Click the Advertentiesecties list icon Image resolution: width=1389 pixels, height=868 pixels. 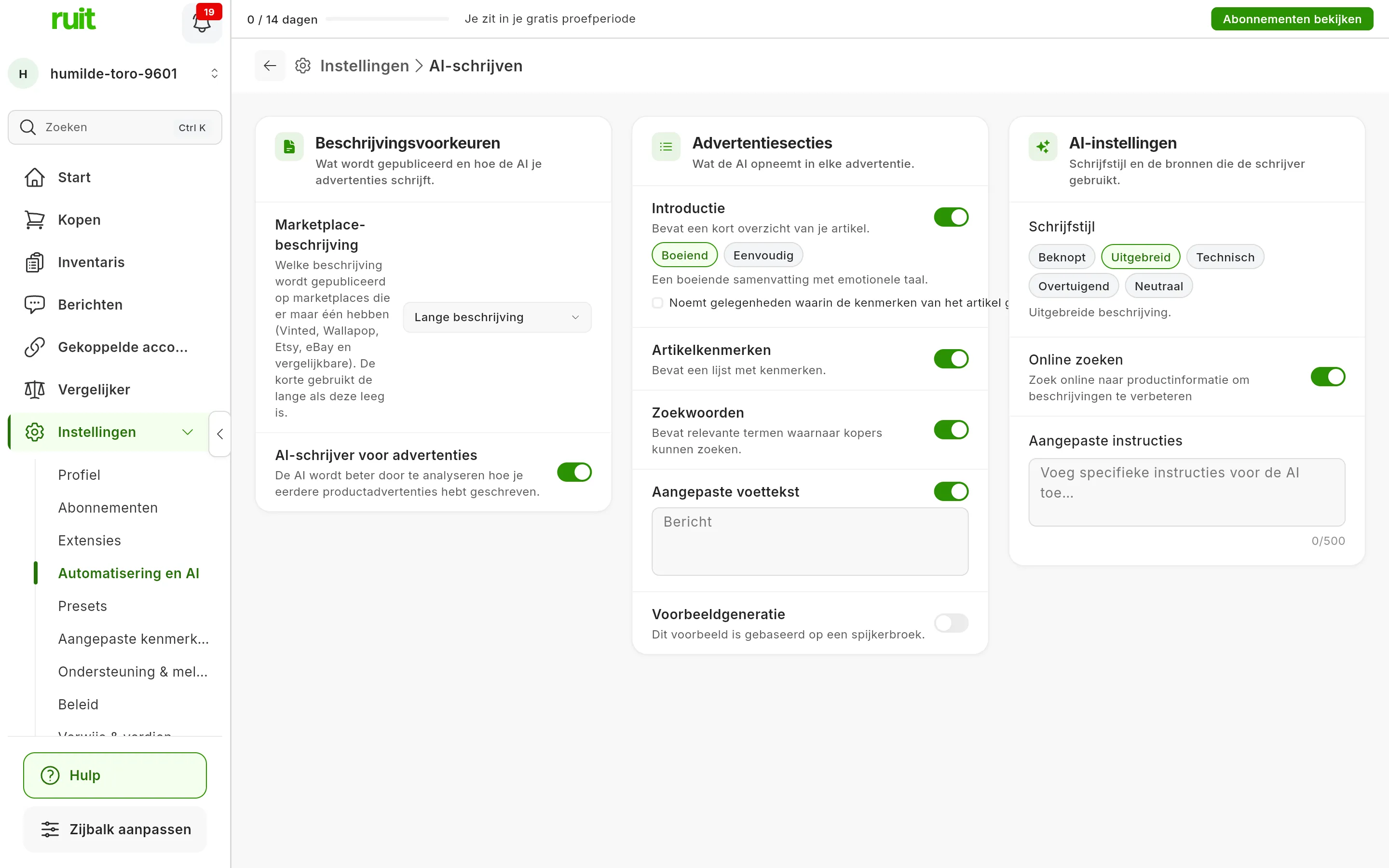666,147
